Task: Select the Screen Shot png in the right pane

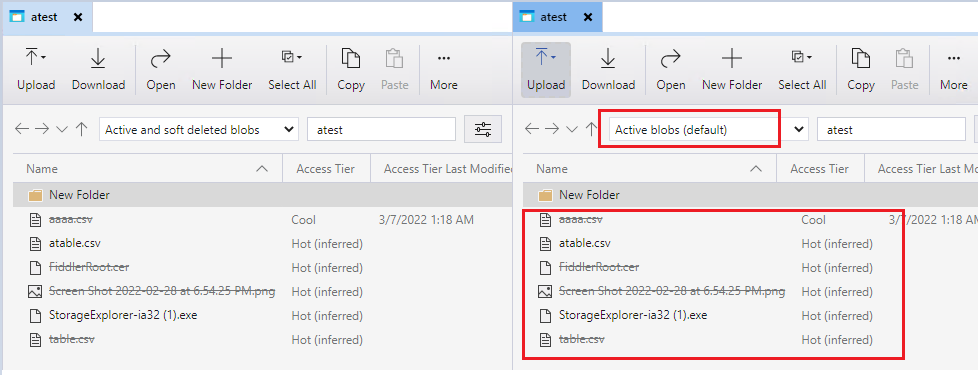Action: click(751, 291)
